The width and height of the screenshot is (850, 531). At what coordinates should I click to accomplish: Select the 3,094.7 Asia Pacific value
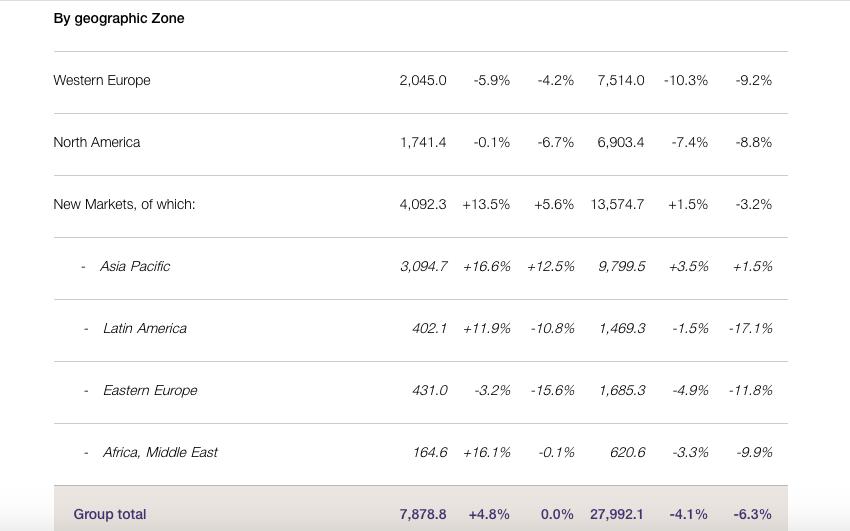coord(423,266)
